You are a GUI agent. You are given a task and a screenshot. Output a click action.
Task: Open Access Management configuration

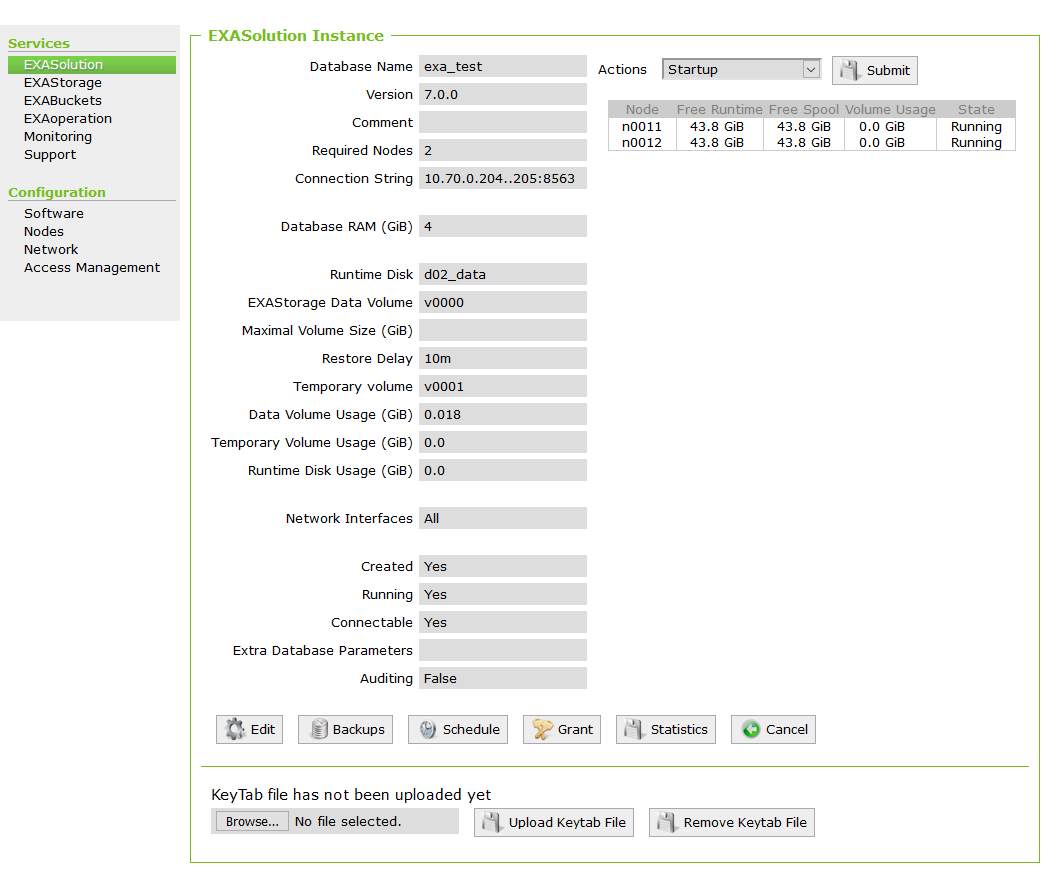(x=92, y=268)
